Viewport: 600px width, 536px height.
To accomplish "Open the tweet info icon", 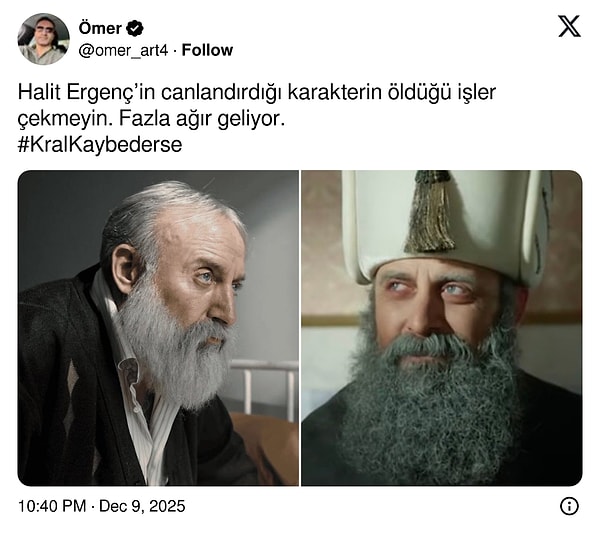I will coord(569,506).
